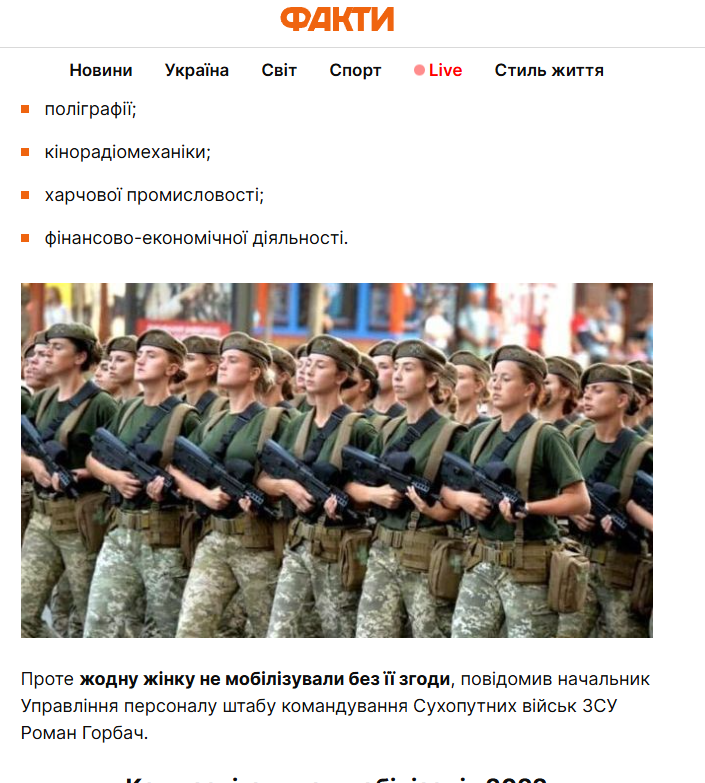Click the orange bullet beside кінорадіомеханіки
705x783 pixels.
click(x=25, y=152)
